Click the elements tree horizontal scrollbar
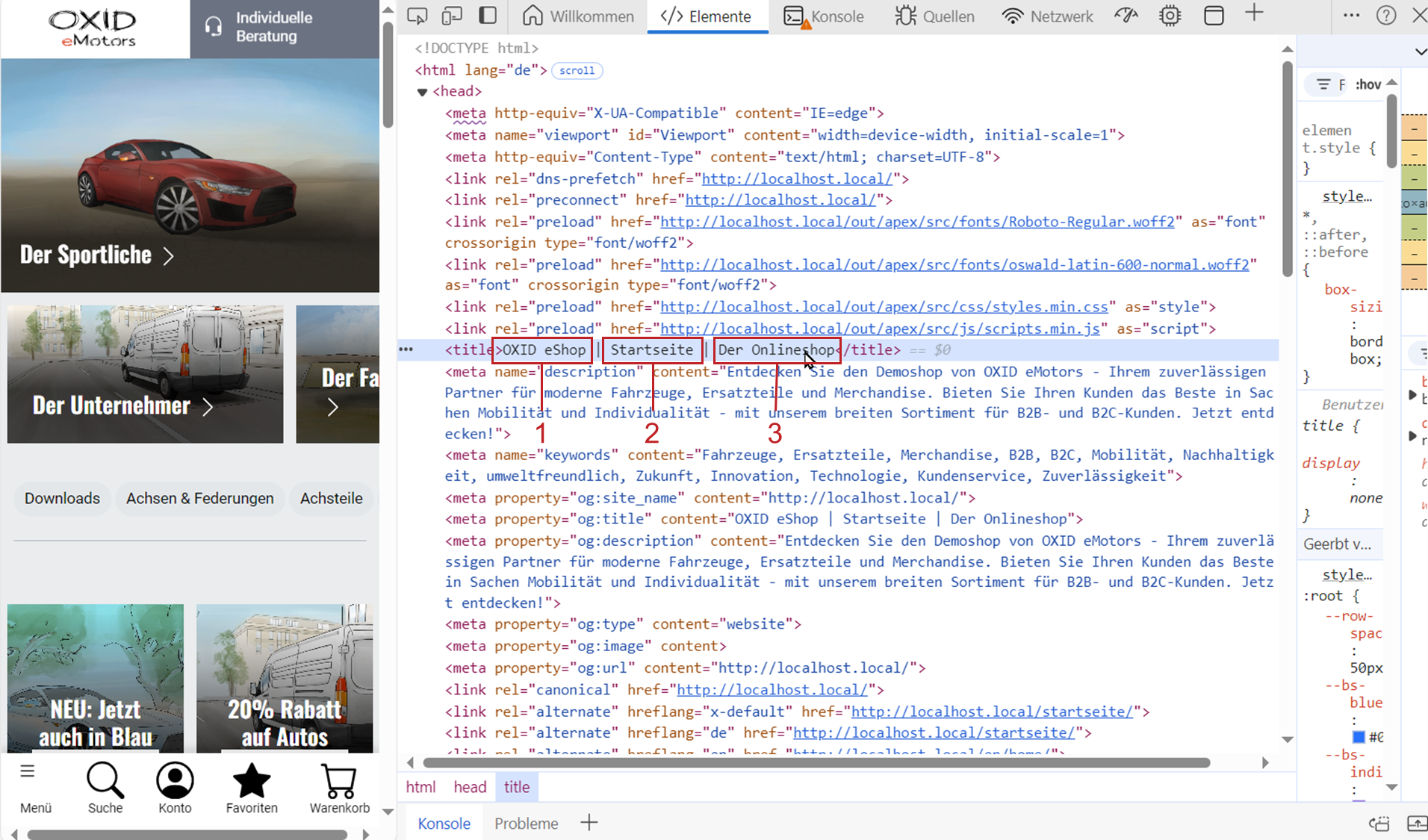This screenshot has width=1428, height=840. 816,762
